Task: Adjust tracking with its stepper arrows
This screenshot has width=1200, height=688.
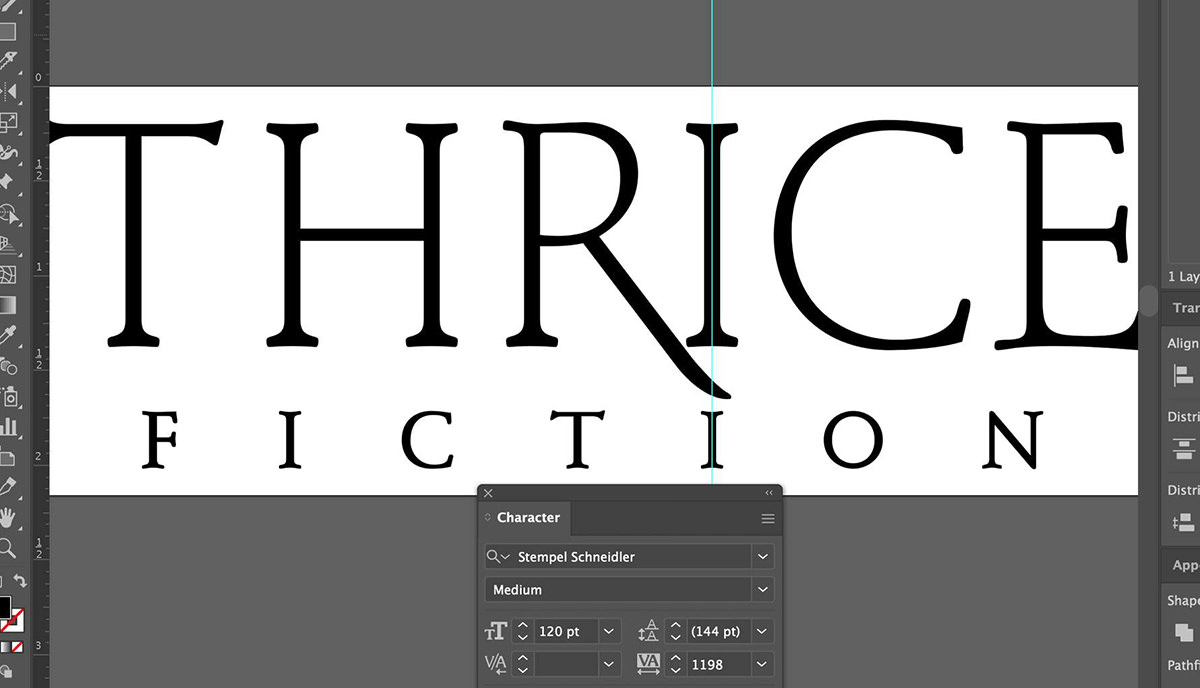Action: (676, 664)
